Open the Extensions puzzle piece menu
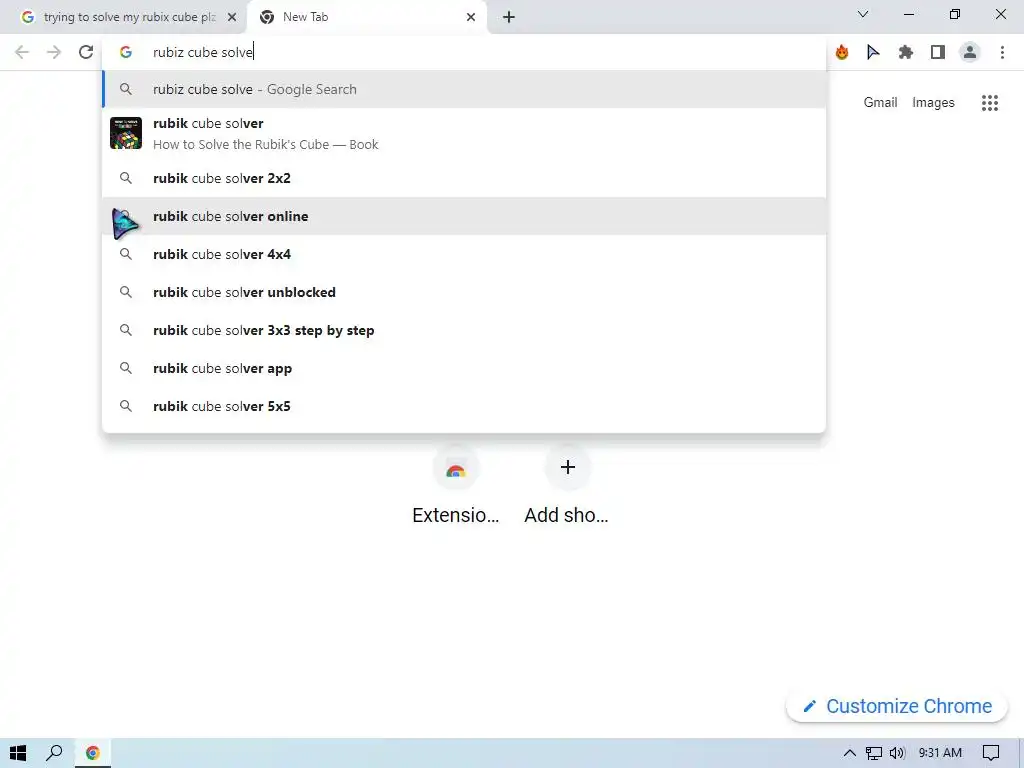This screenshot has width=1024, height=768. point(906,52)
